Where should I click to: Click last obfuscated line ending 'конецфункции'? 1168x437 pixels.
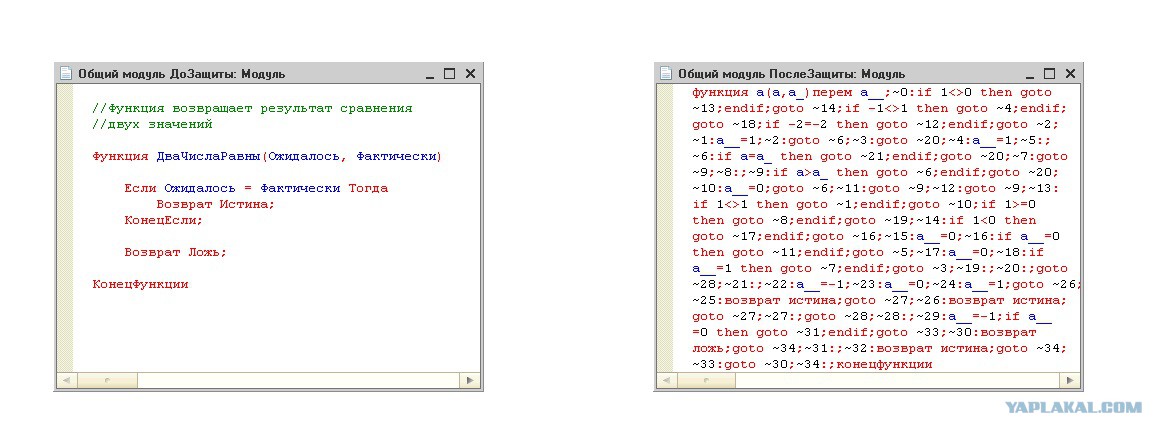(x=812, y=365)
